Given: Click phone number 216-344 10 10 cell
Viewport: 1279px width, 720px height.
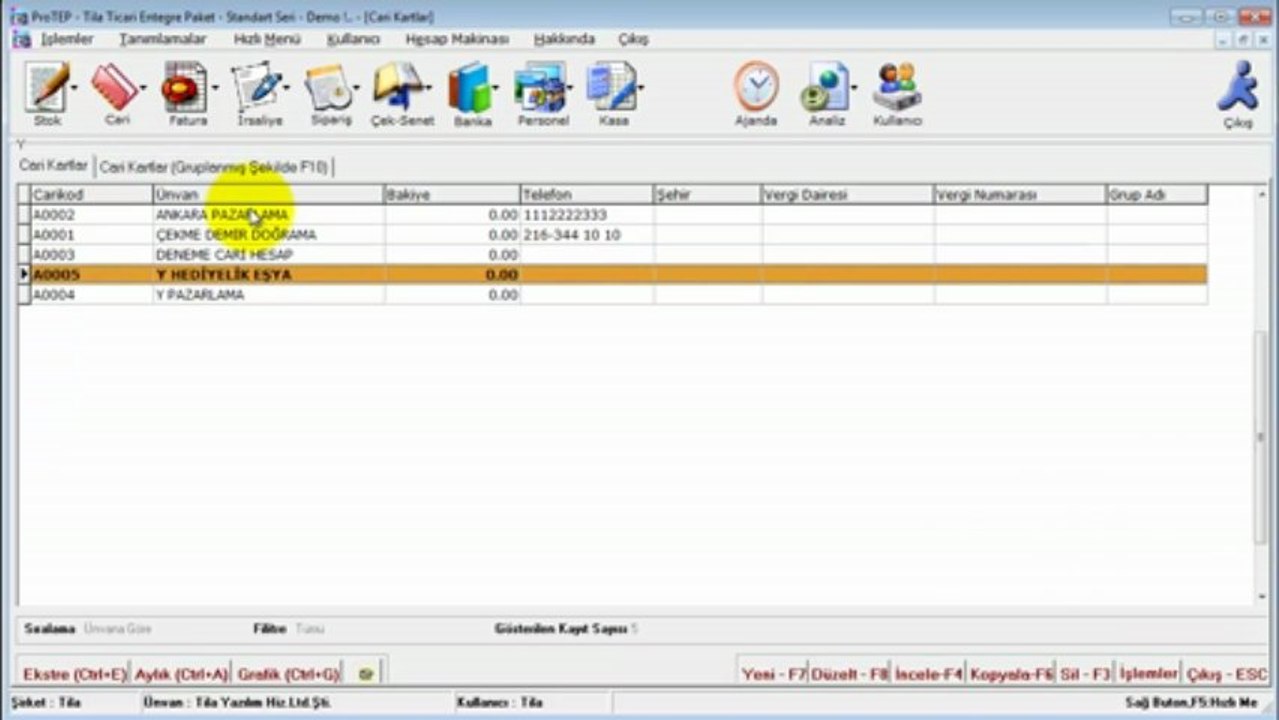Looking at the screenshot, I should tap(587, 235).
